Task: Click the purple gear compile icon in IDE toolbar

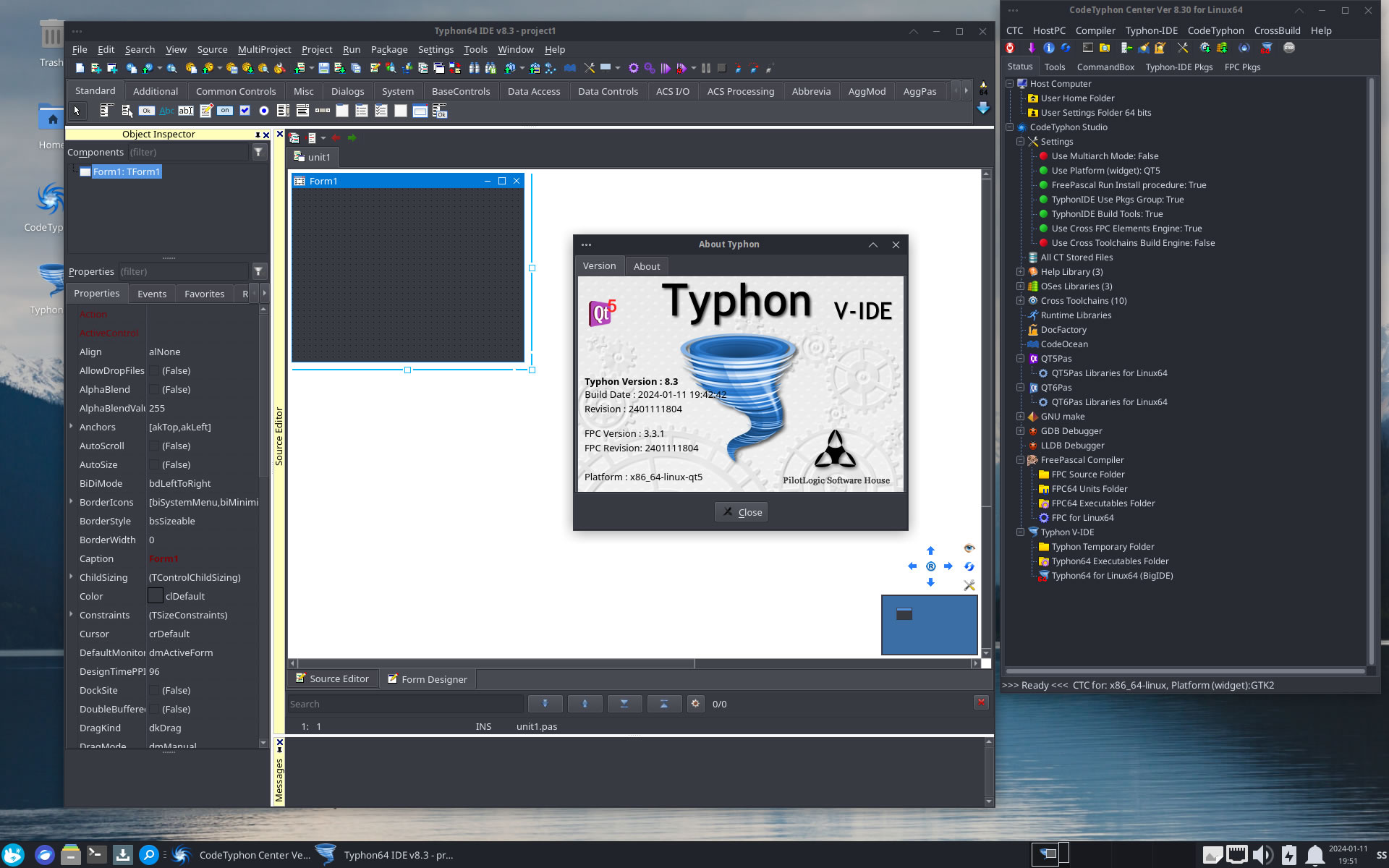Action: tap(634, 68)
